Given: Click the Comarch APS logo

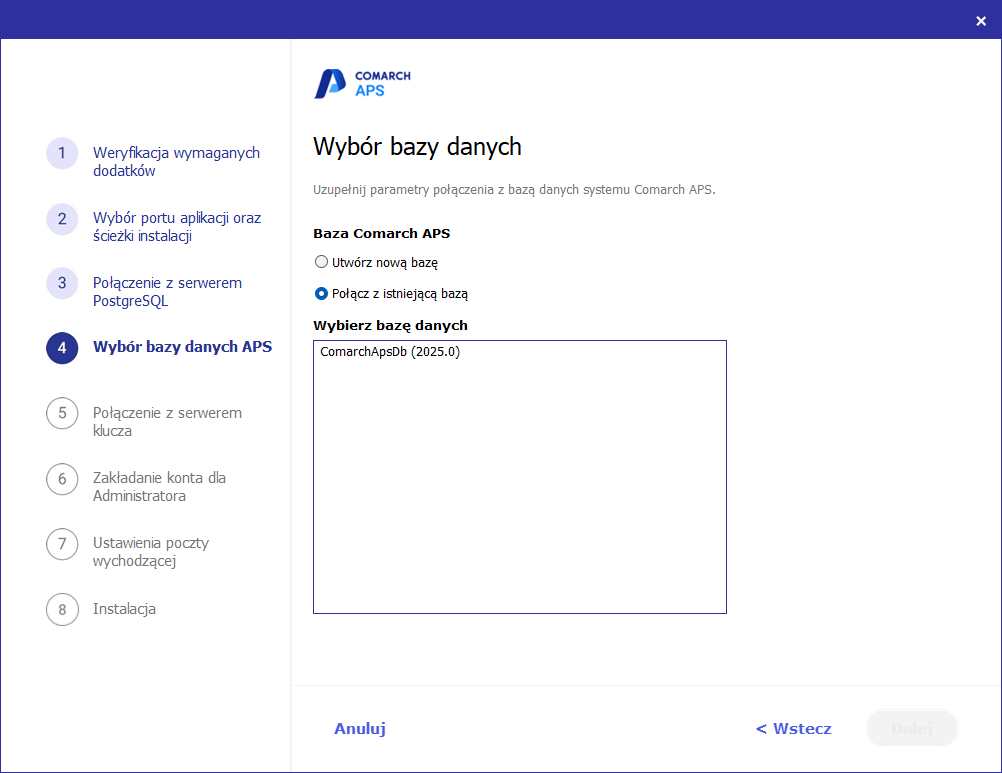Looking at the screenshot, I should coord(362,83).
